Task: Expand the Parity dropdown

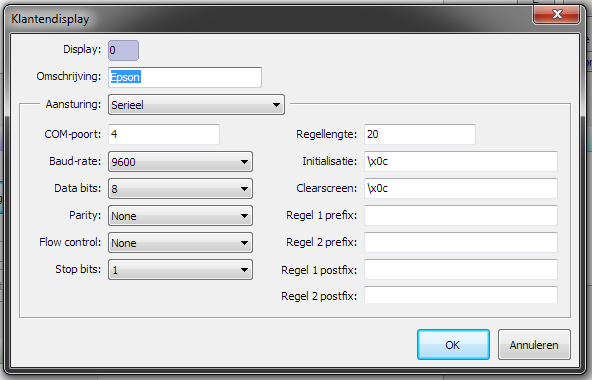Action: coord(180,216)
